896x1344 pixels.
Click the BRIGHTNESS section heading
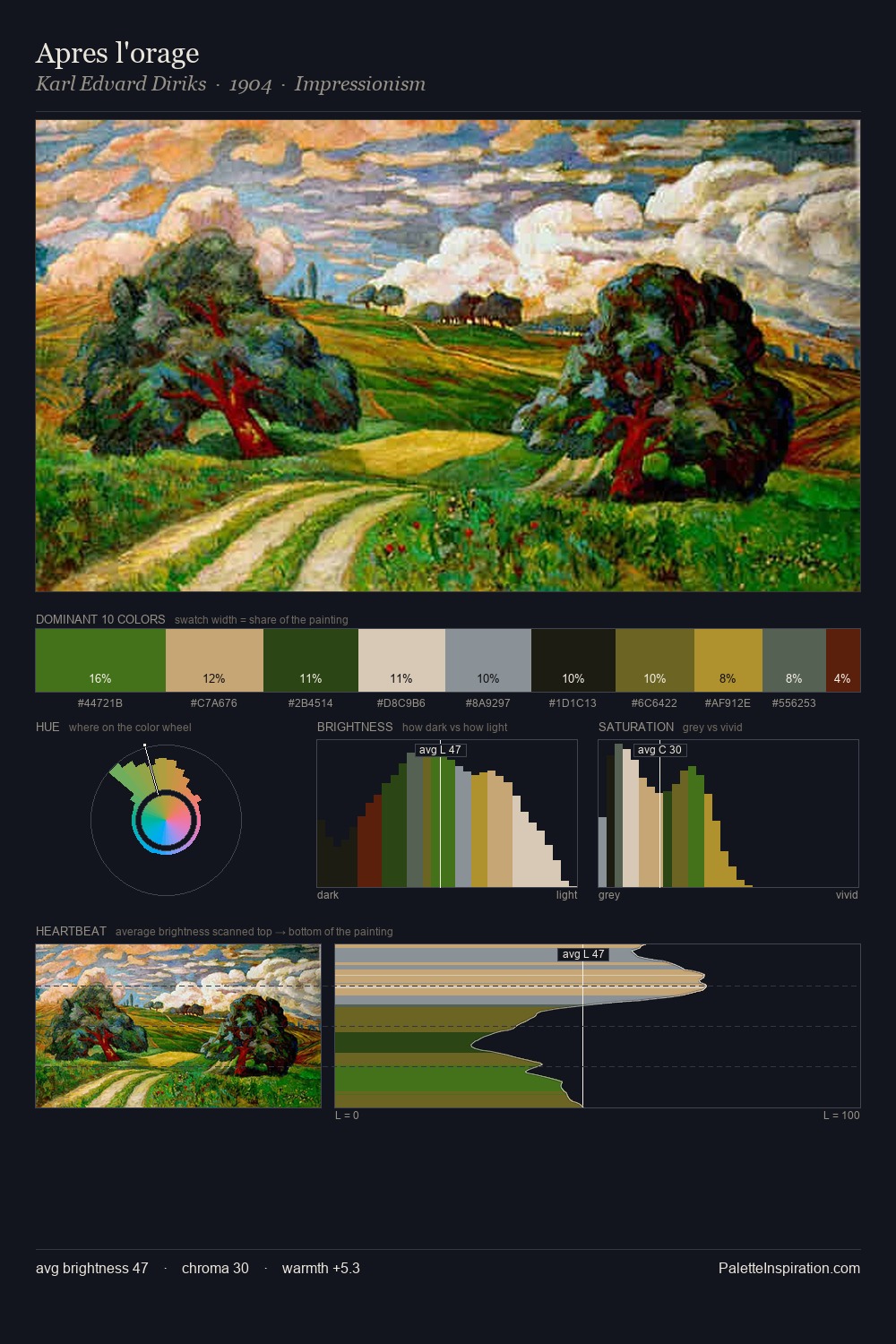(x=355, y=727)
